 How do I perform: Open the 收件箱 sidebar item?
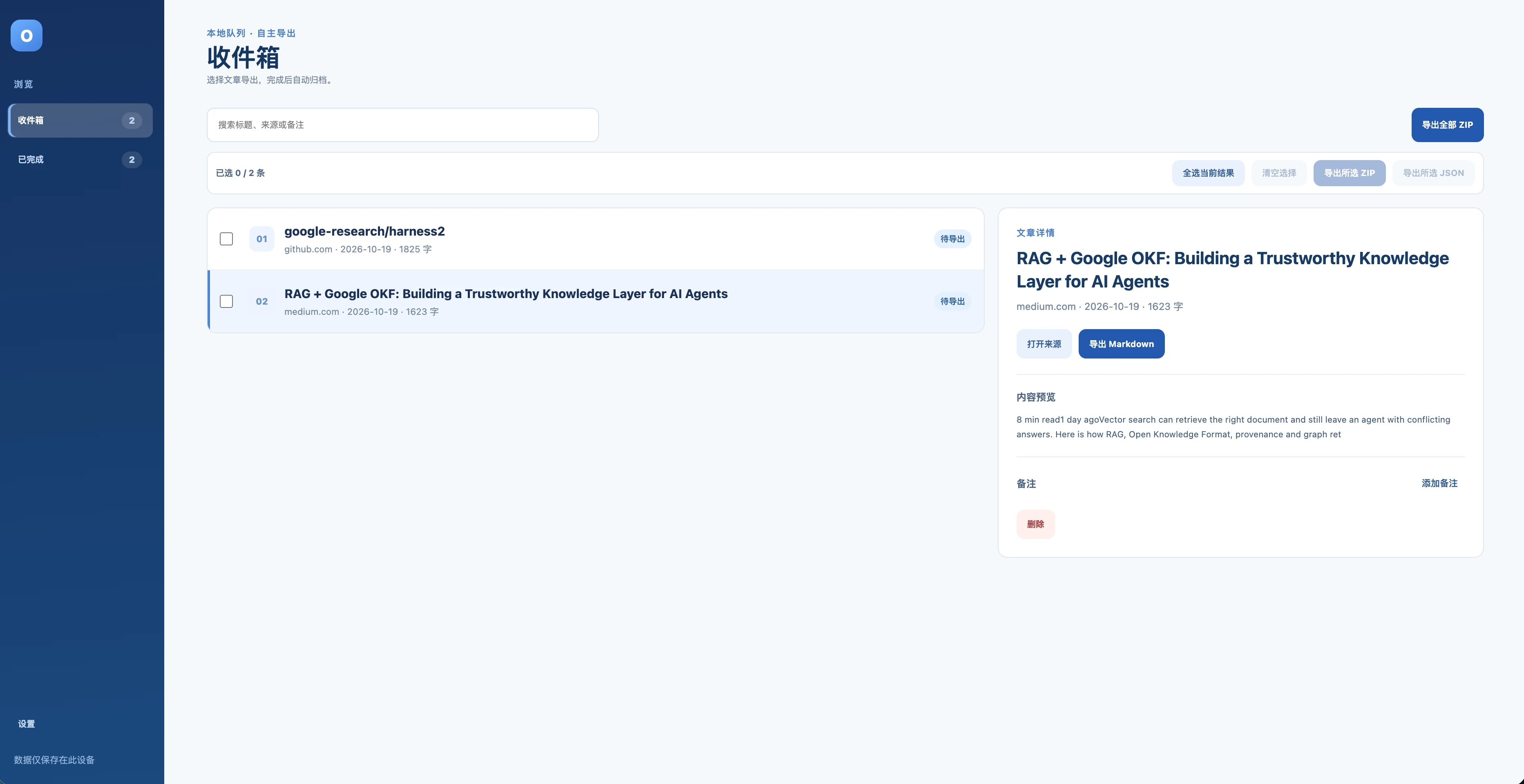pos(80,120)
